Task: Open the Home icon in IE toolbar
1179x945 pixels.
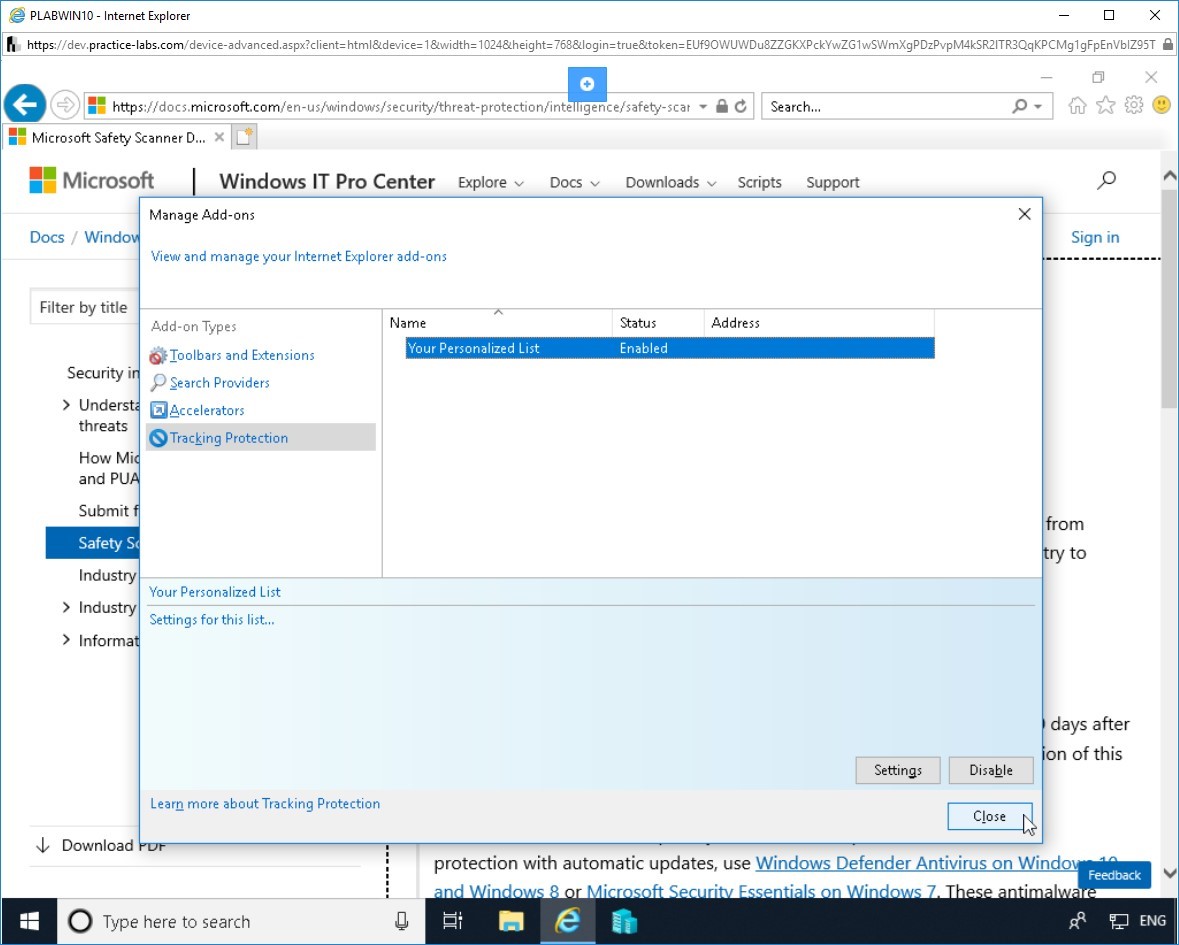Action: 1077,105
